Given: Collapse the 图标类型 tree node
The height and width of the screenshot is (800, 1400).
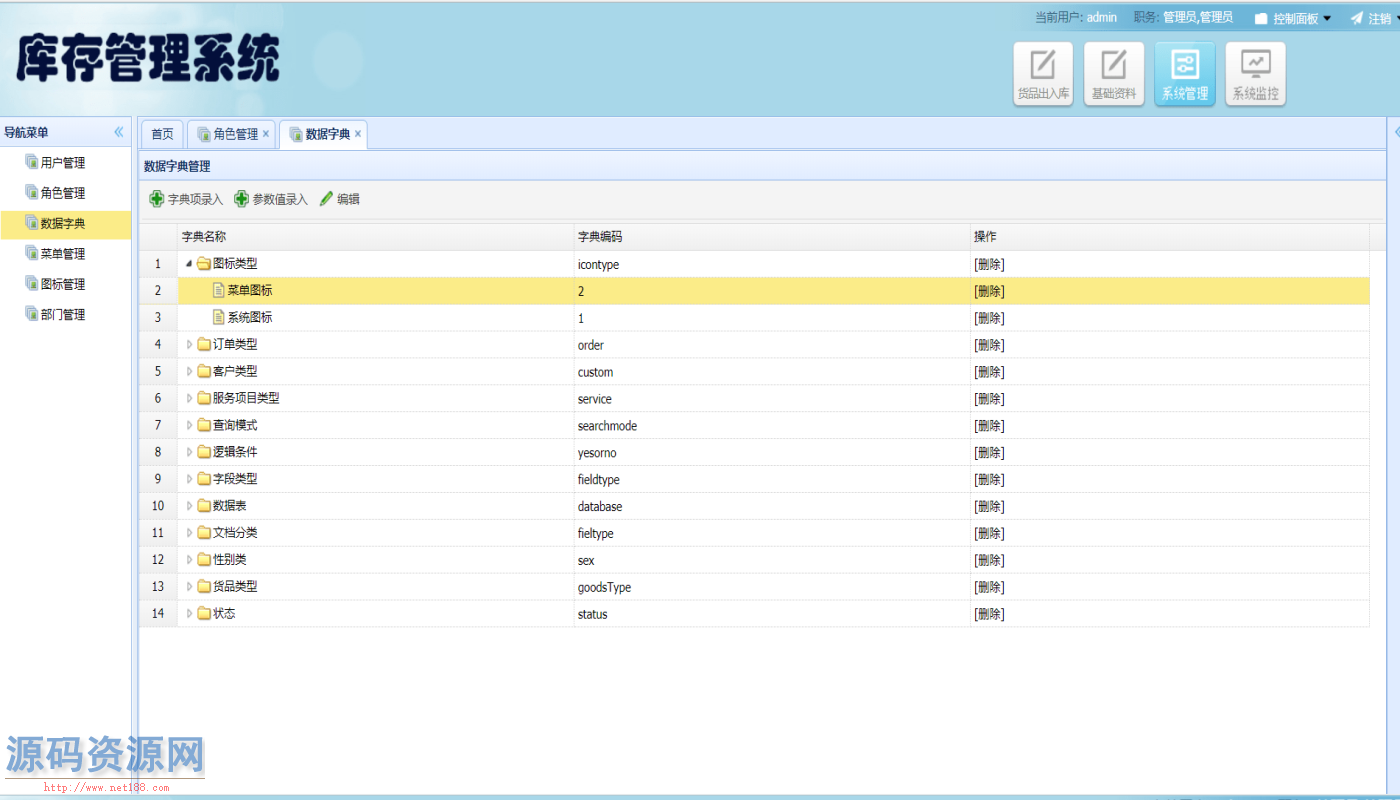Looking at the screenshot, I should [x=189, y=264].
